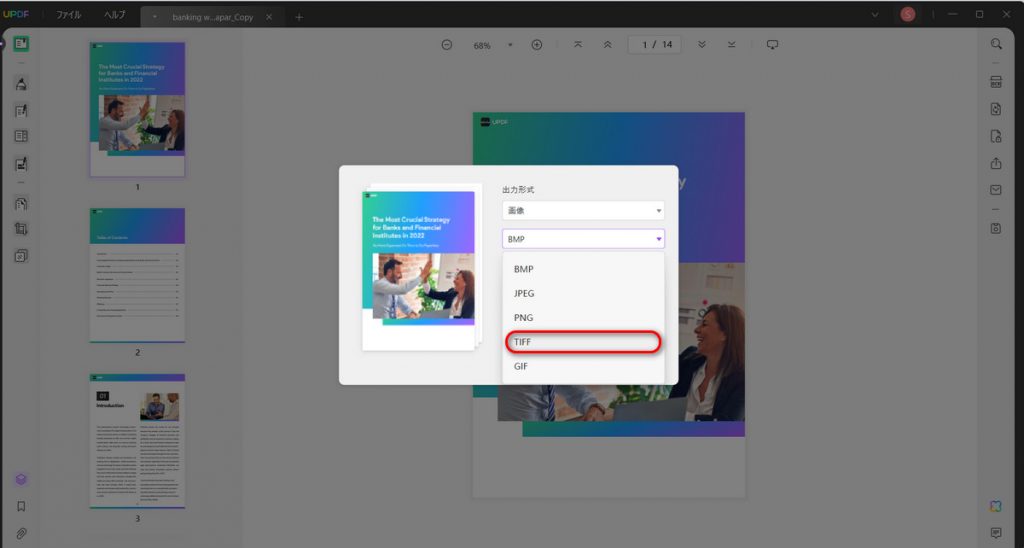This screenshot has height=548, width=1024.
Task: Open the ファイル menu
Action: click(x=69, y=15)
